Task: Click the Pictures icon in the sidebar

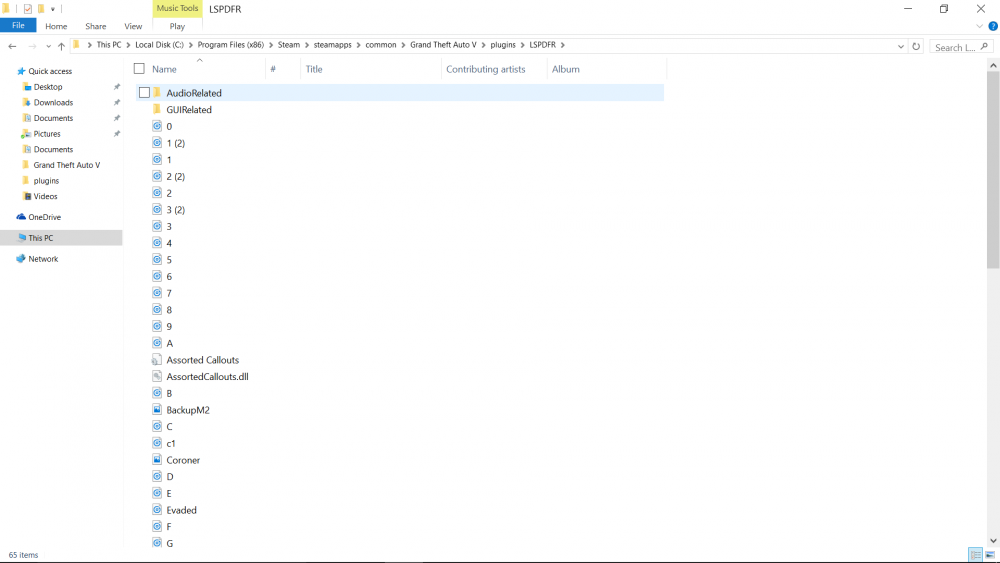Action: click(26, 134)
